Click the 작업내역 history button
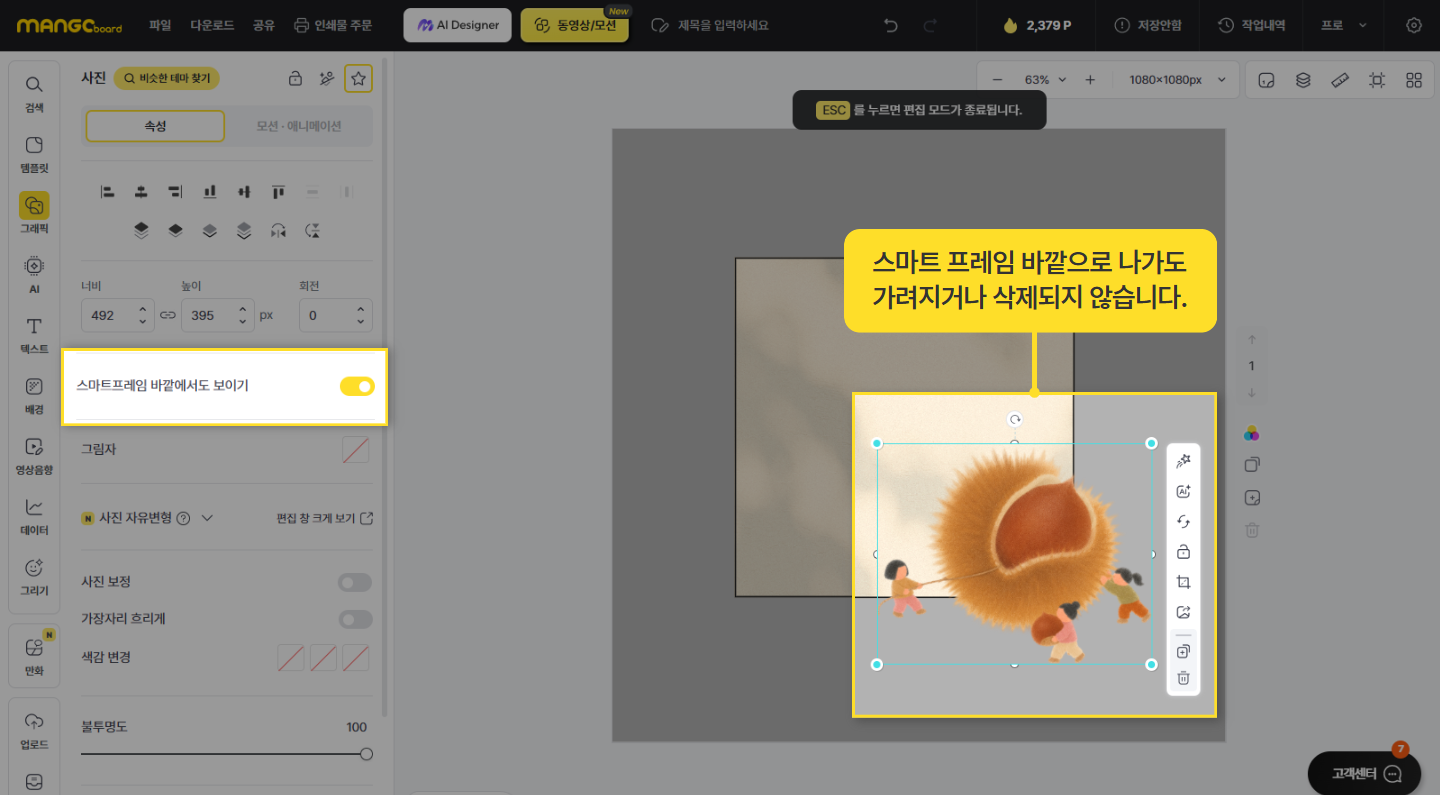 click(1252, 25)
